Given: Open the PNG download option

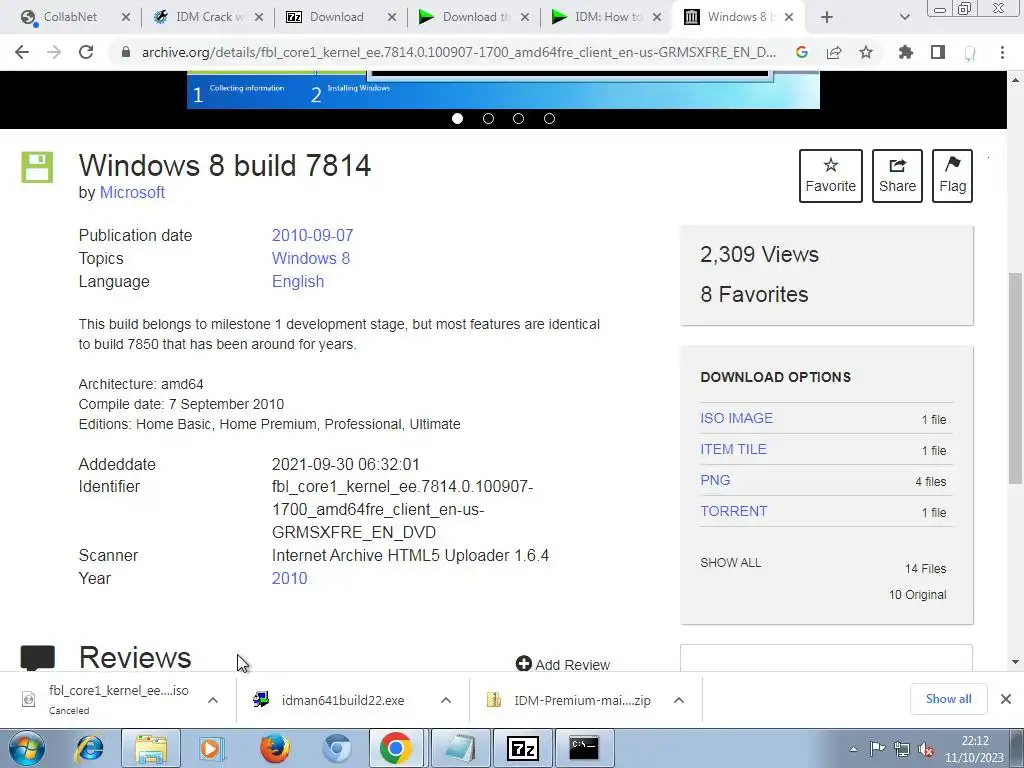Looking at the screenshot, I should tap(715, 480).
